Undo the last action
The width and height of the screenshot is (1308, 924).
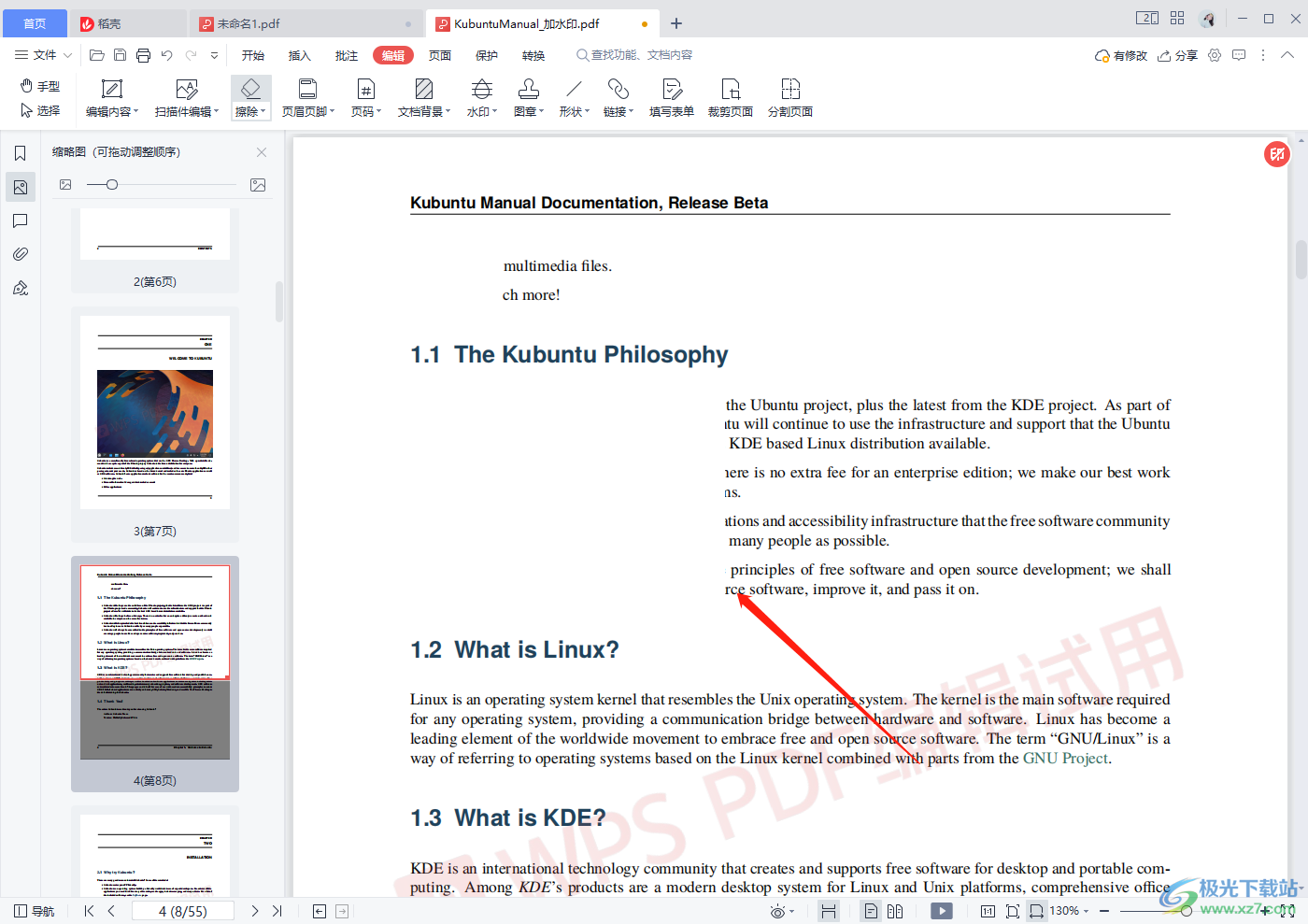(x=166, y=55)
